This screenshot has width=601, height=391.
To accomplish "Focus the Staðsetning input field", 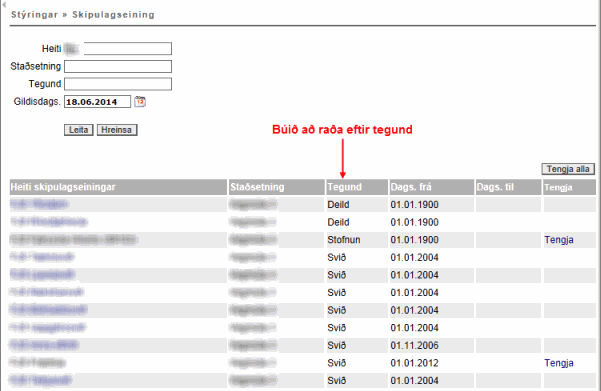I will tap(118, 66).
